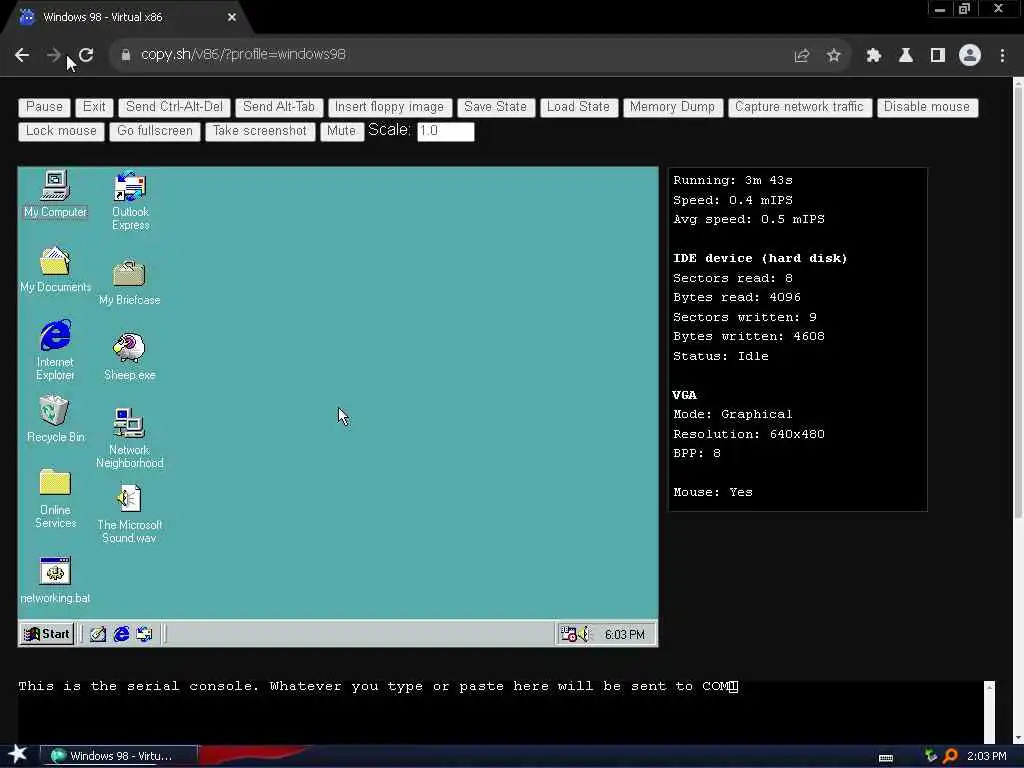Click the Pause button
The width and height of the screenshot is (1024, 768).
pos(44,107)
